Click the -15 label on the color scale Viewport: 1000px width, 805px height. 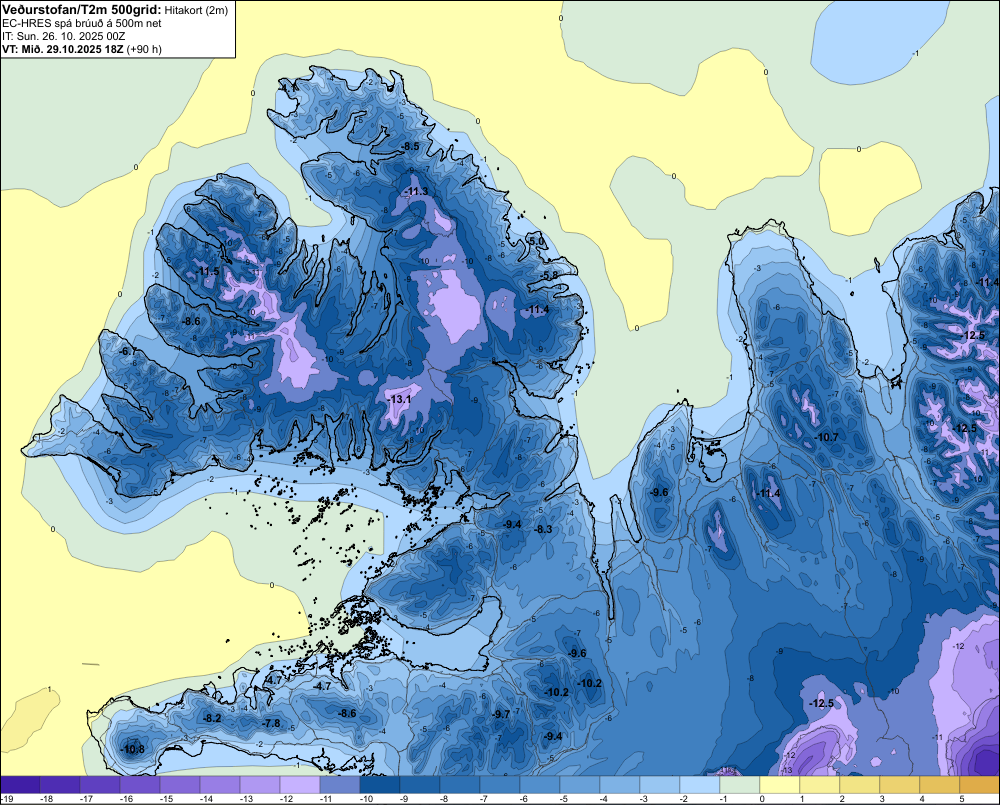coord(166,799)
